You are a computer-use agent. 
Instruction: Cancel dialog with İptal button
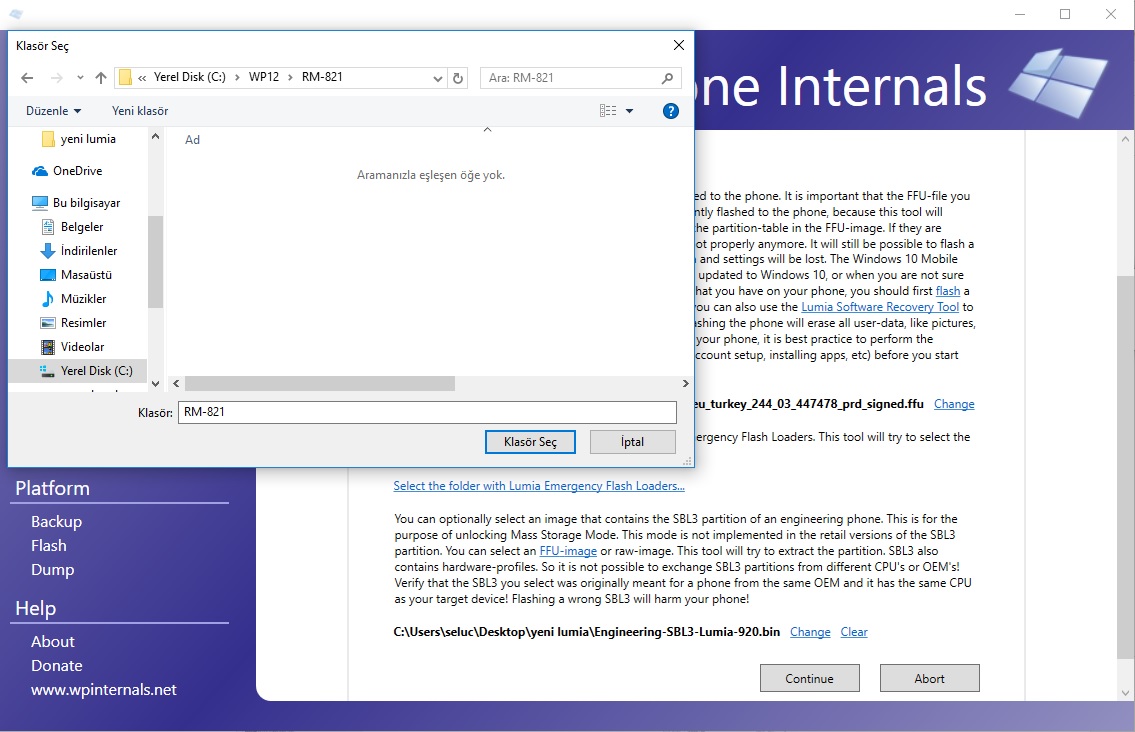click(x=633, y=442)
